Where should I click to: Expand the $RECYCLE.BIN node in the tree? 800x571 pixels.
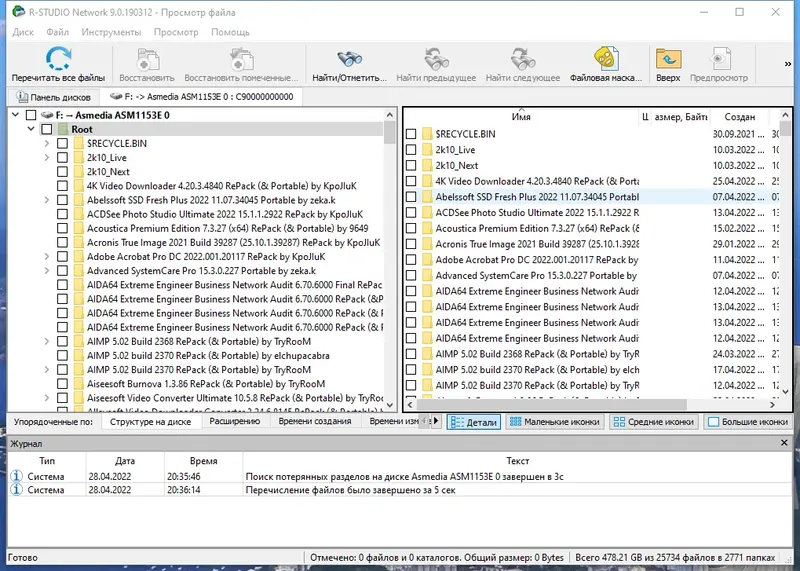(x=47, y=143)
